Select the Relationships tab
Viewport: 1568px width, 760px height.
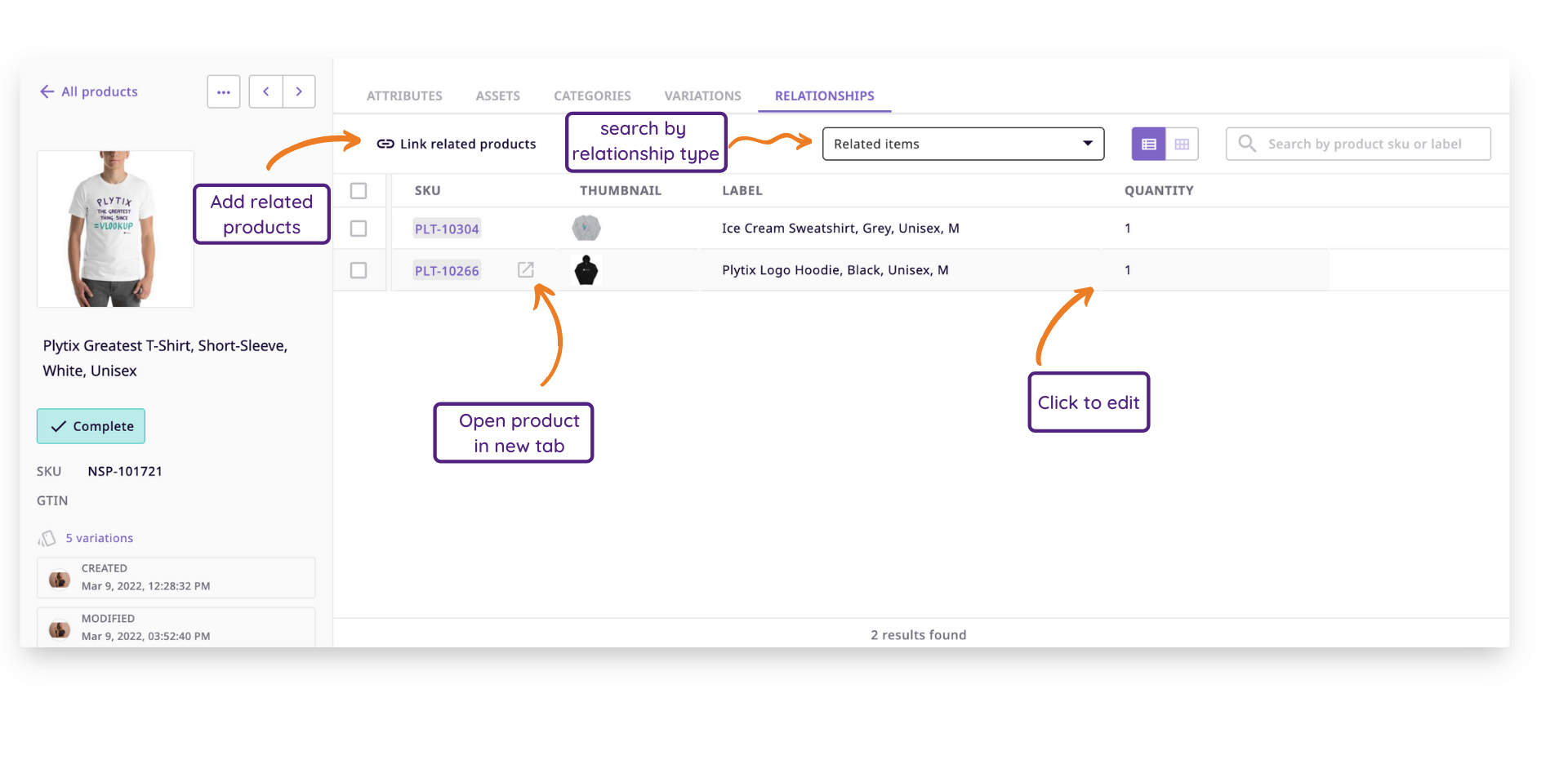click(x=825, y=96)
